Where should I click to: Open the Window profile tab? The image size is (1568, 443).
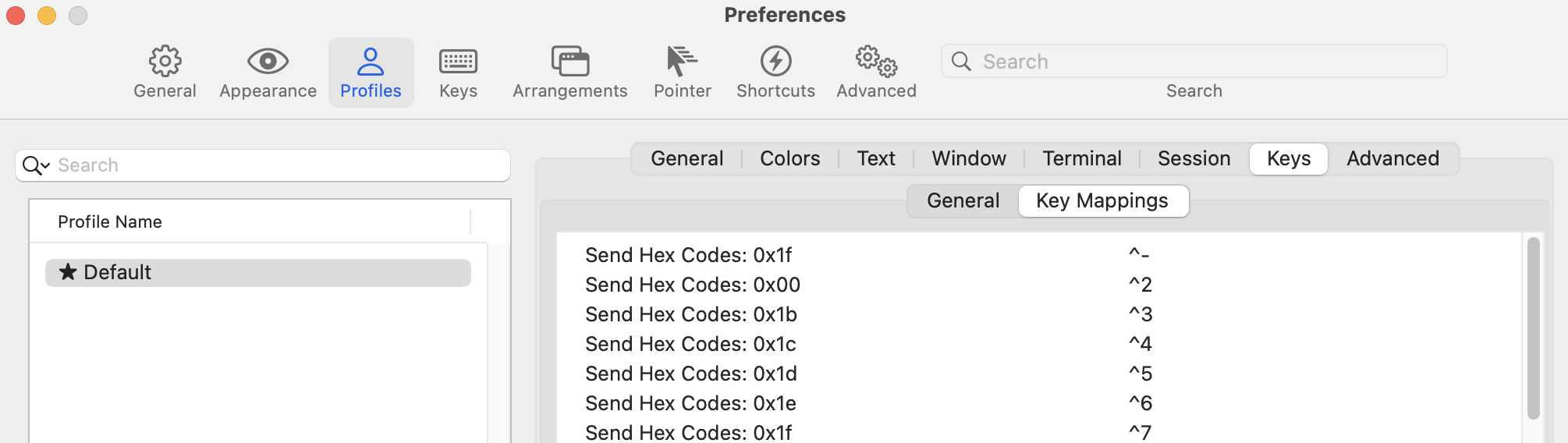pos(969,158)
